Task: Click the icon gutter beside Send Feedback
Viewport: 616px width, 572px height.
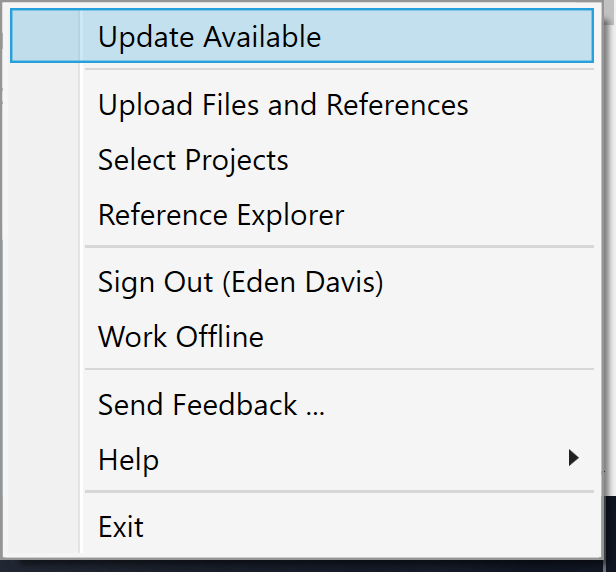Action: tap(45, 404)
